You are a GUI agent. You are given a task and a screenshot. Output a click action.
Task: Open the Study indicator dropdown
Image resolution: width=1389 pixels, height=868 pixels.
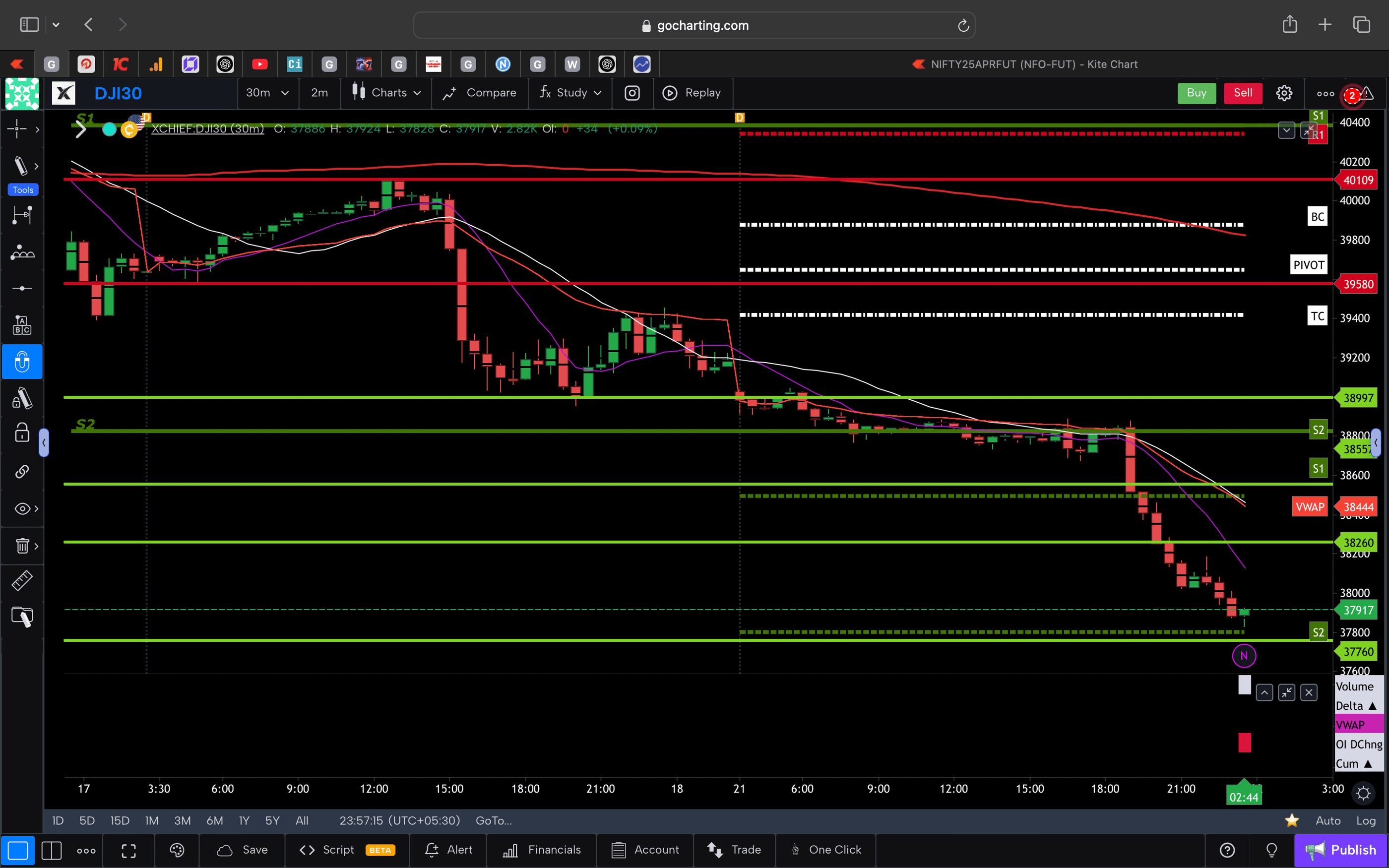[x=569, y=93]
